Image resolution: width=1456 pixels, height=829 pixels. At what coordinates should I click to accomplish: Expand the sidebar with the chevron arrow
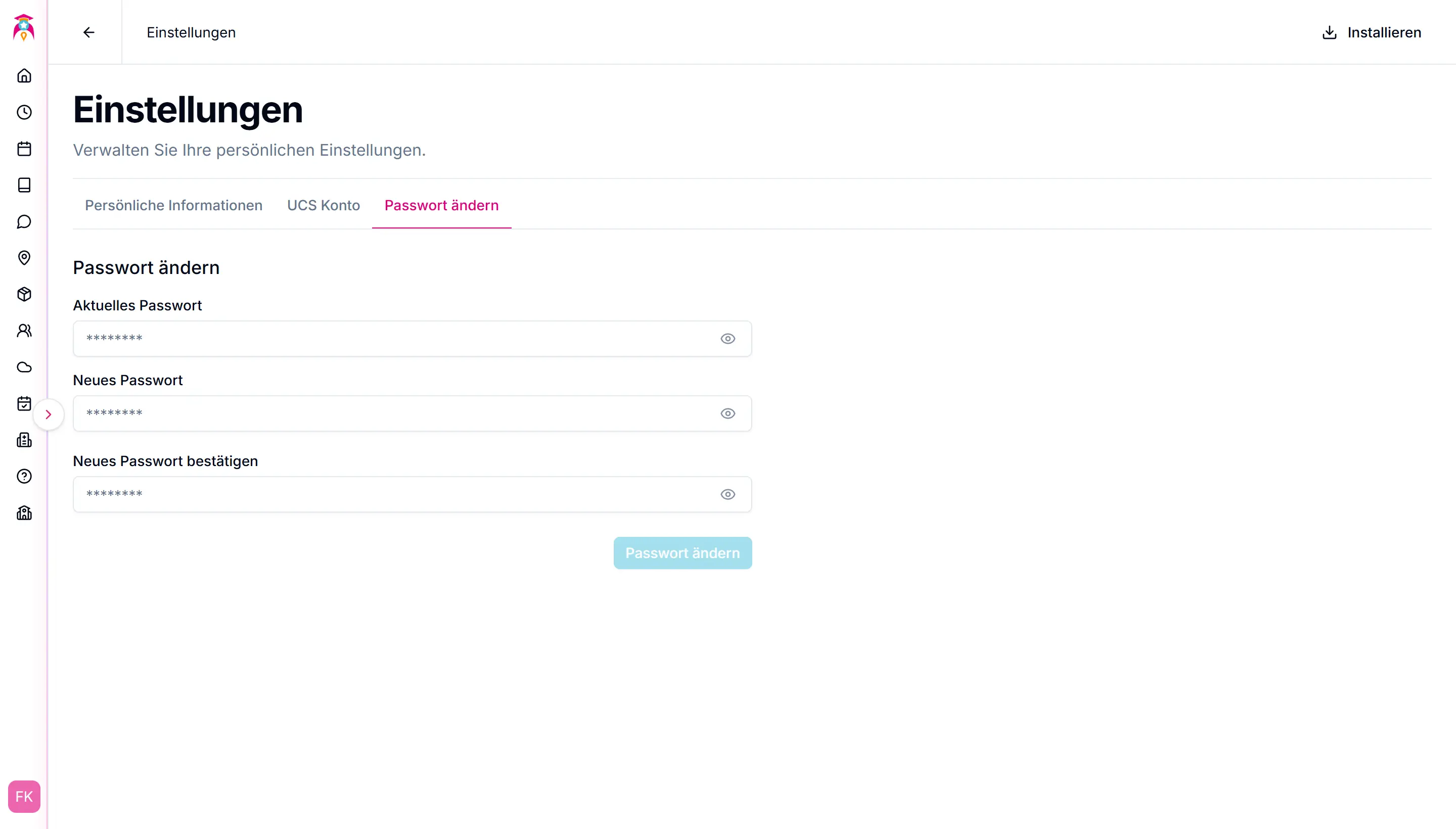coord(49,414)
